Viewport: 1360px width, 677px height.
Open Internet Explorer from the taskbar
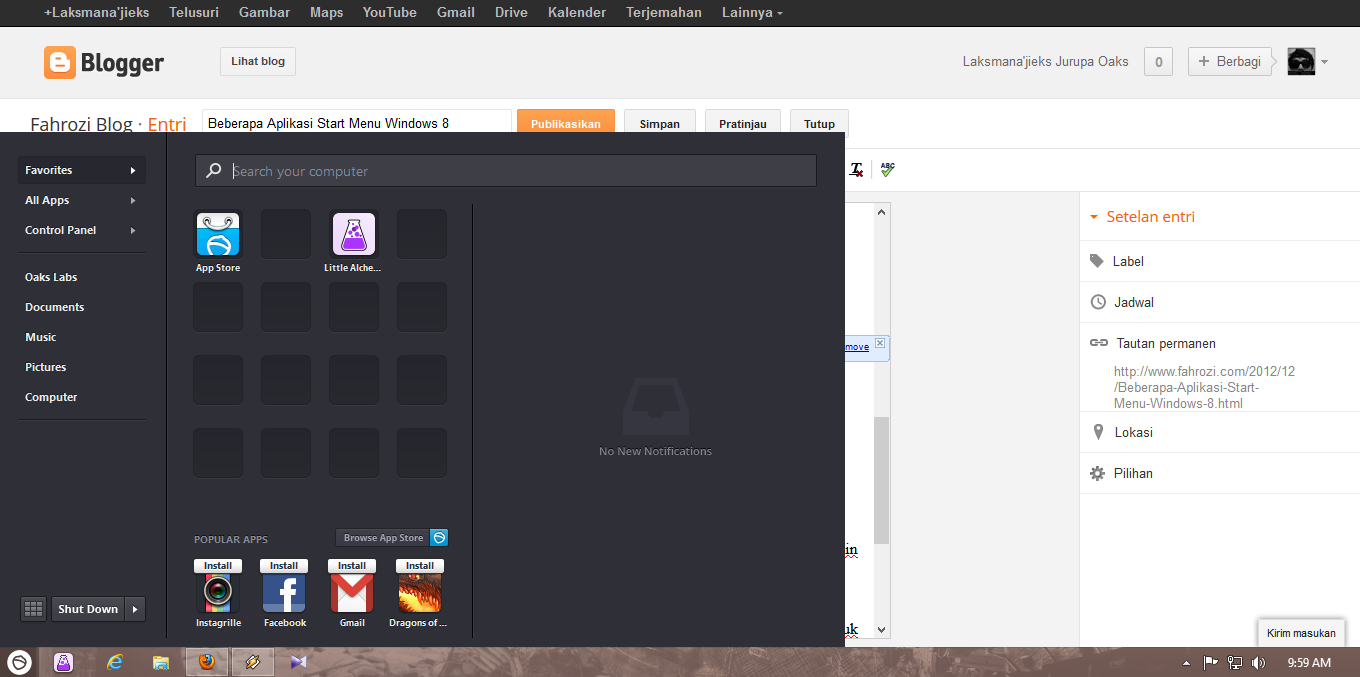tap(115, 662)
